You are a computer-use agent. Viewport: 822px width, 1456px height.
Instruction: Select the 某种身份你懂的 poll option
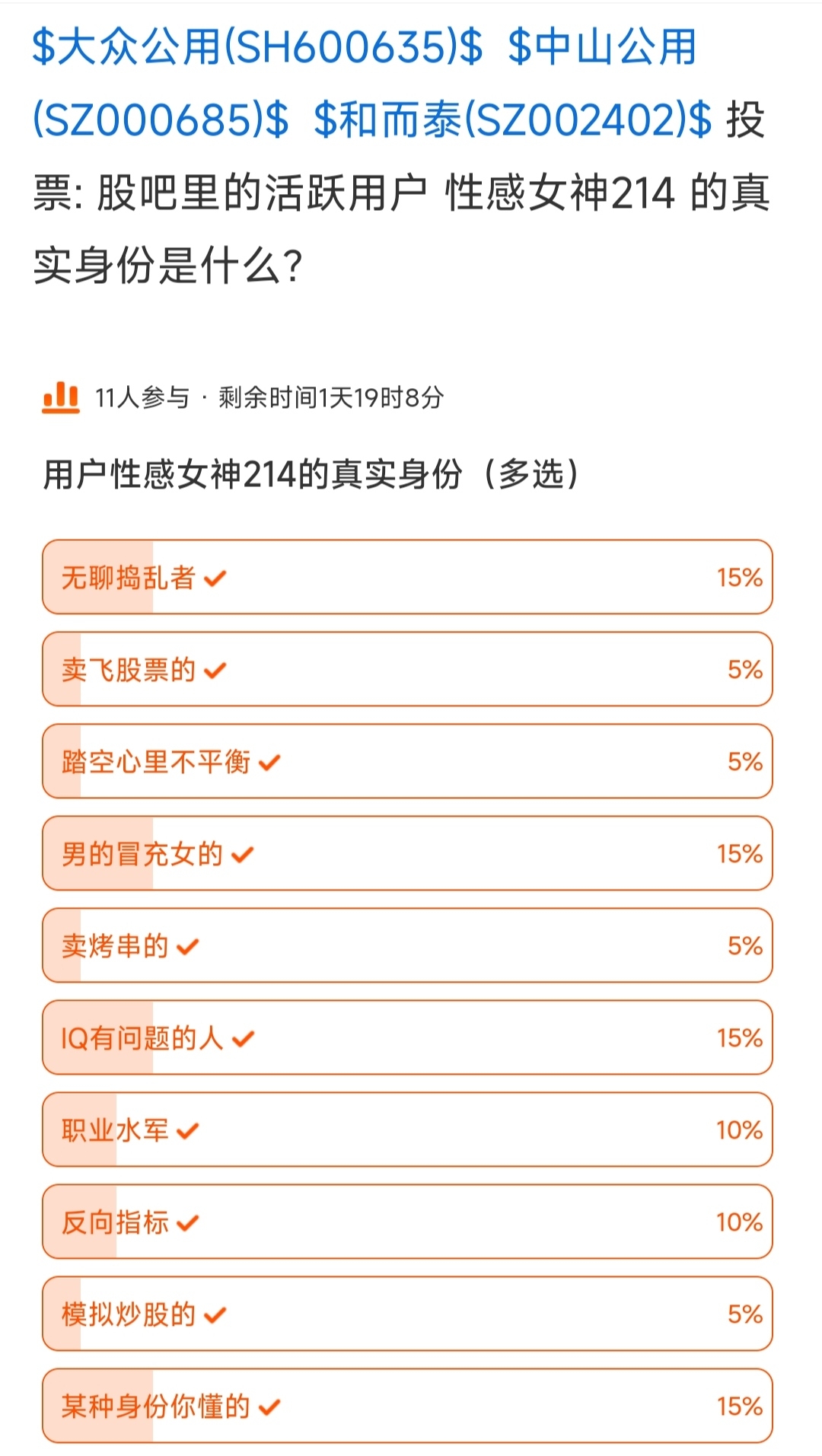pos(407,1406)
